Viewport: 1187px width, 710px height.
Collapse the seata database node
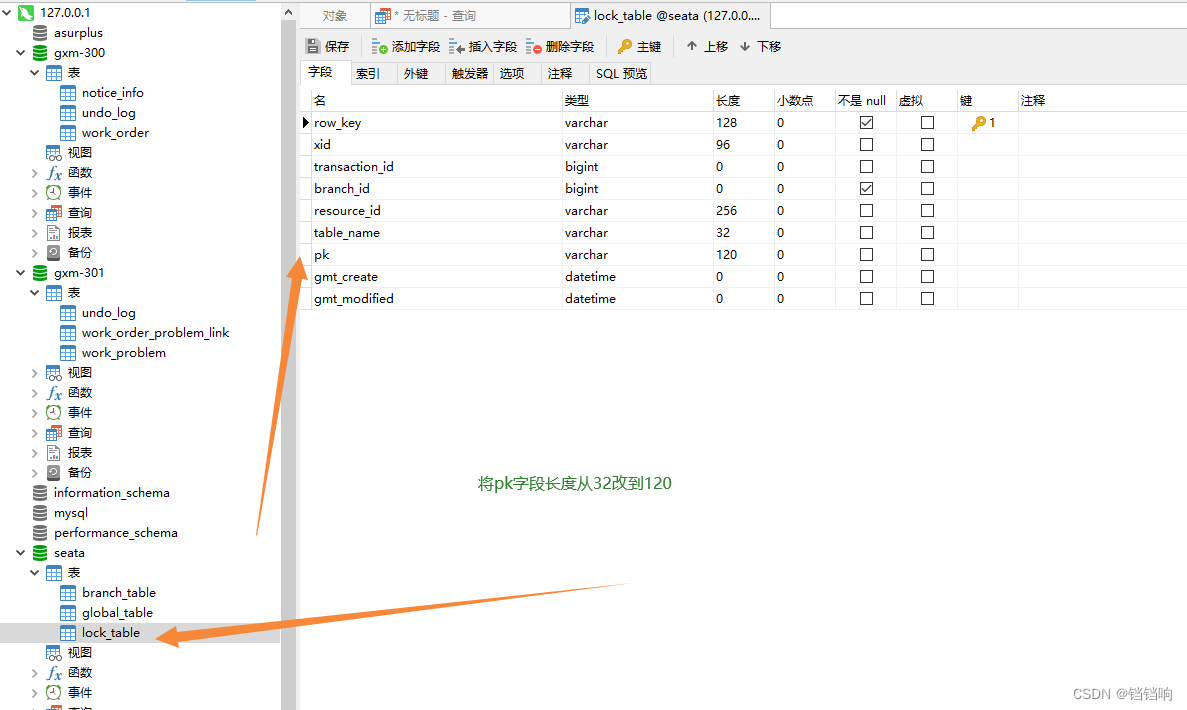click(x=20, y=553)
